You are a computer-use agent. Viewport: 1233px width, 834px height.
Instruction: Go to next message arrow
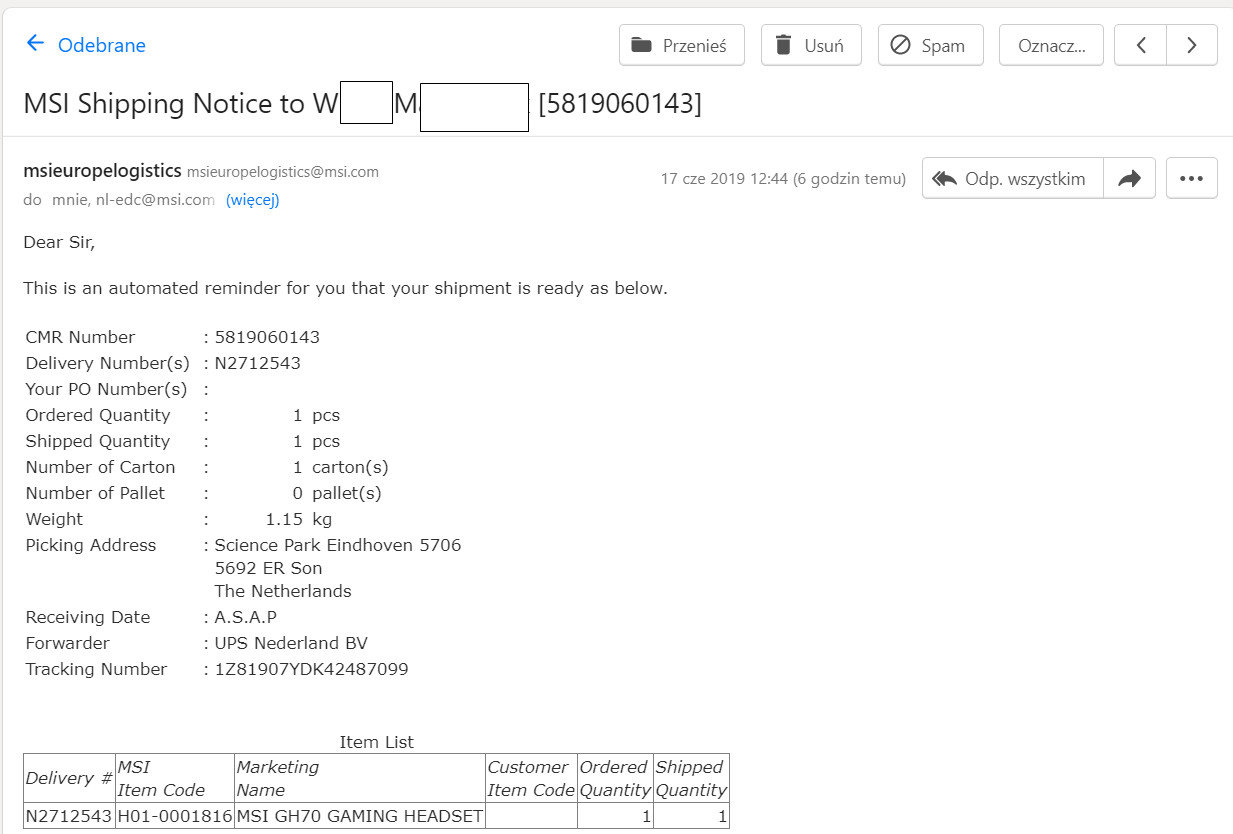point(1192,45)
